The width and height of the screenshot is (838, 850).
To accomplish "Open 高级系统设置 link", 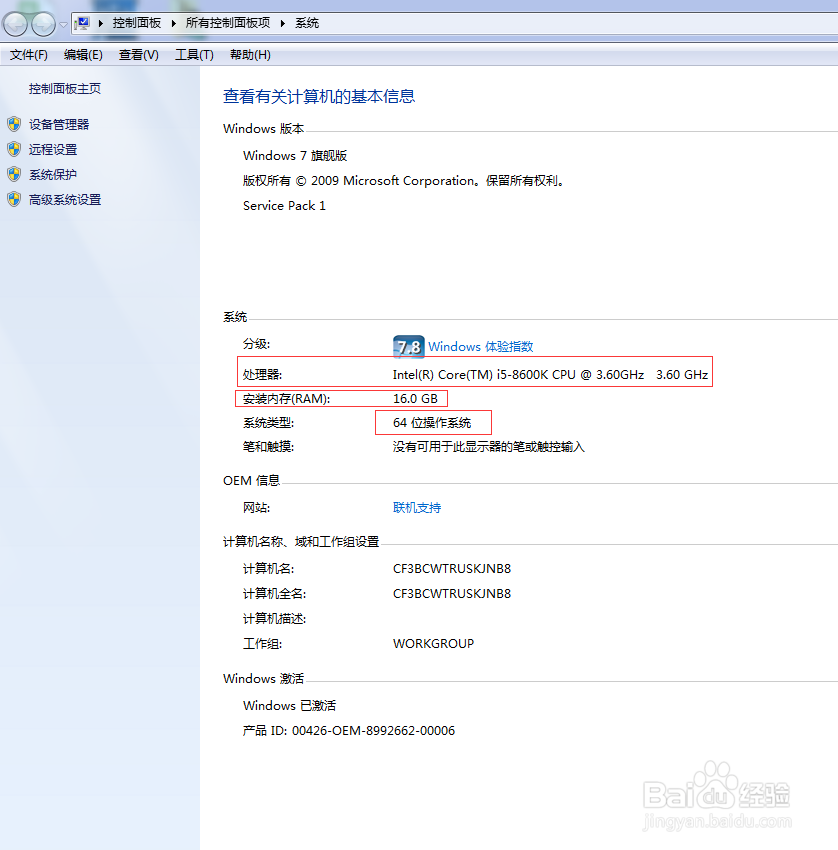I will [x=65, y=200].
